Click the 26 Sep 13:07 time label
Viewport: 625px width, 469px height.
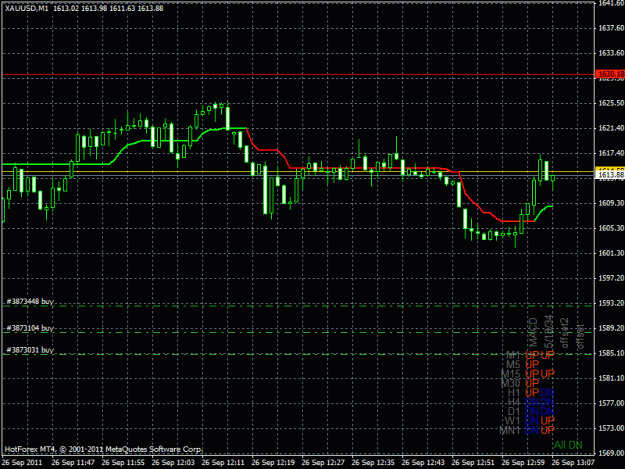573,463
